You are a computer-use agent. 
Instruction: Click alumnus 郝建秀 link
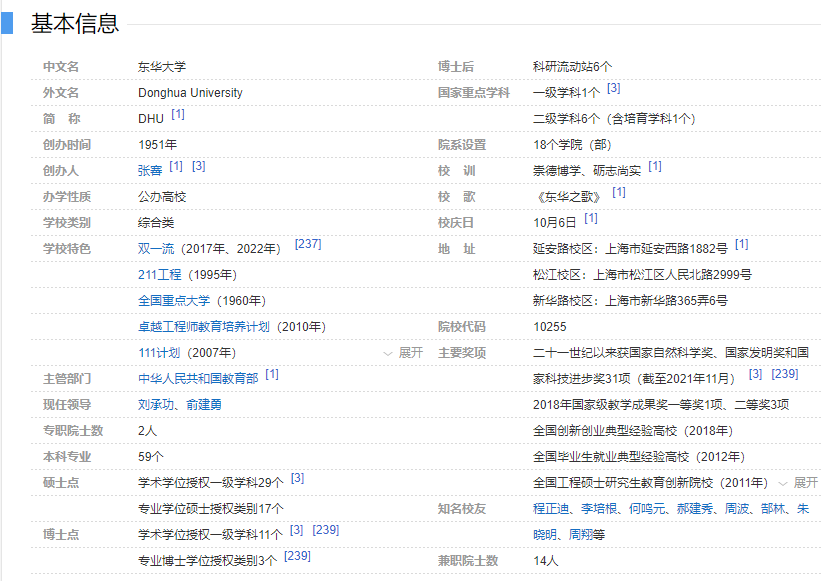coord(694,509)
